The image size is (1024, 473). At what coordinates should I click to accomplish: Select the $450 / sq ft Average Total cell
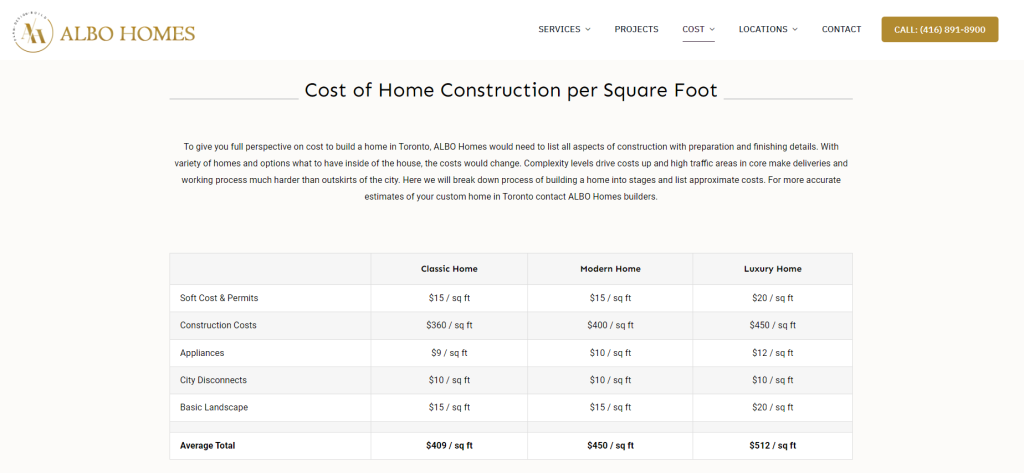[x=610, y=446]
